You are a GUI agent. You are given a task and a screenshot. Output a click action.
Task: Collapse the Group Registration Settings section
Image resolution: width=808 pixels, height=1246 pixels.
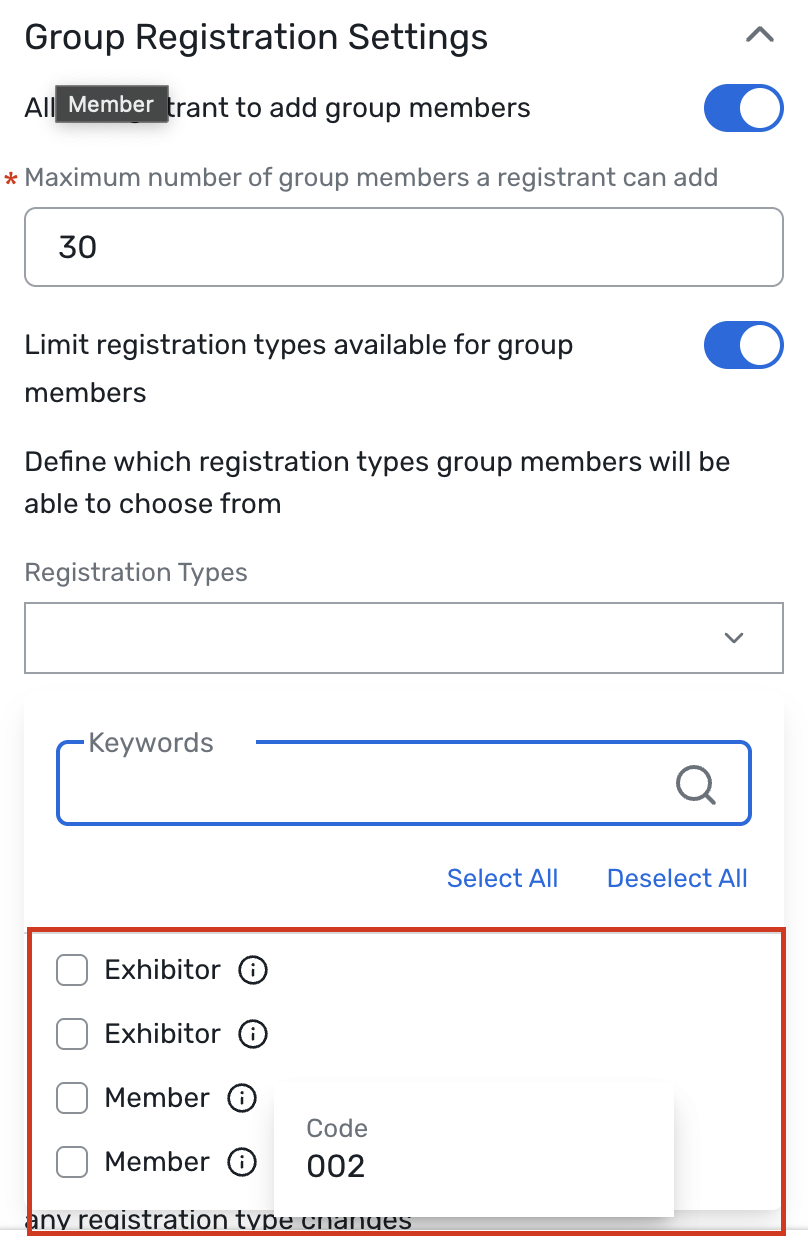760,36
